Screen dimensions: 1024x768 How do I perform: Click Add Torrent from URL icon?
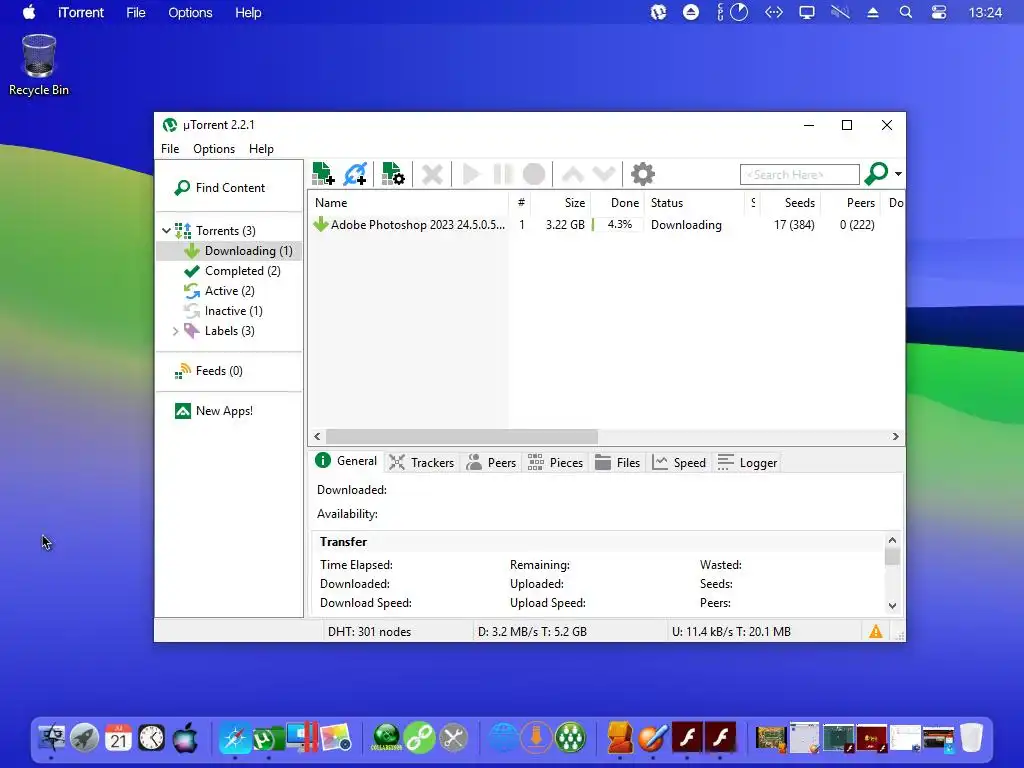coord(355,174)
